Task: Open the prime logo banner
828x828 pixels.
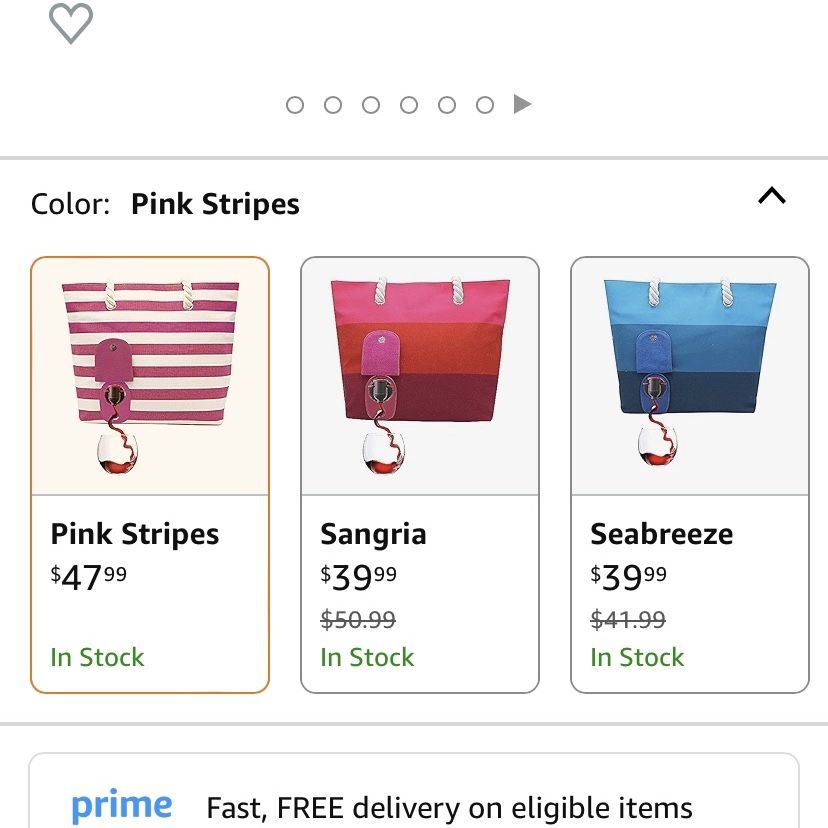Action: tap(121, 806)
